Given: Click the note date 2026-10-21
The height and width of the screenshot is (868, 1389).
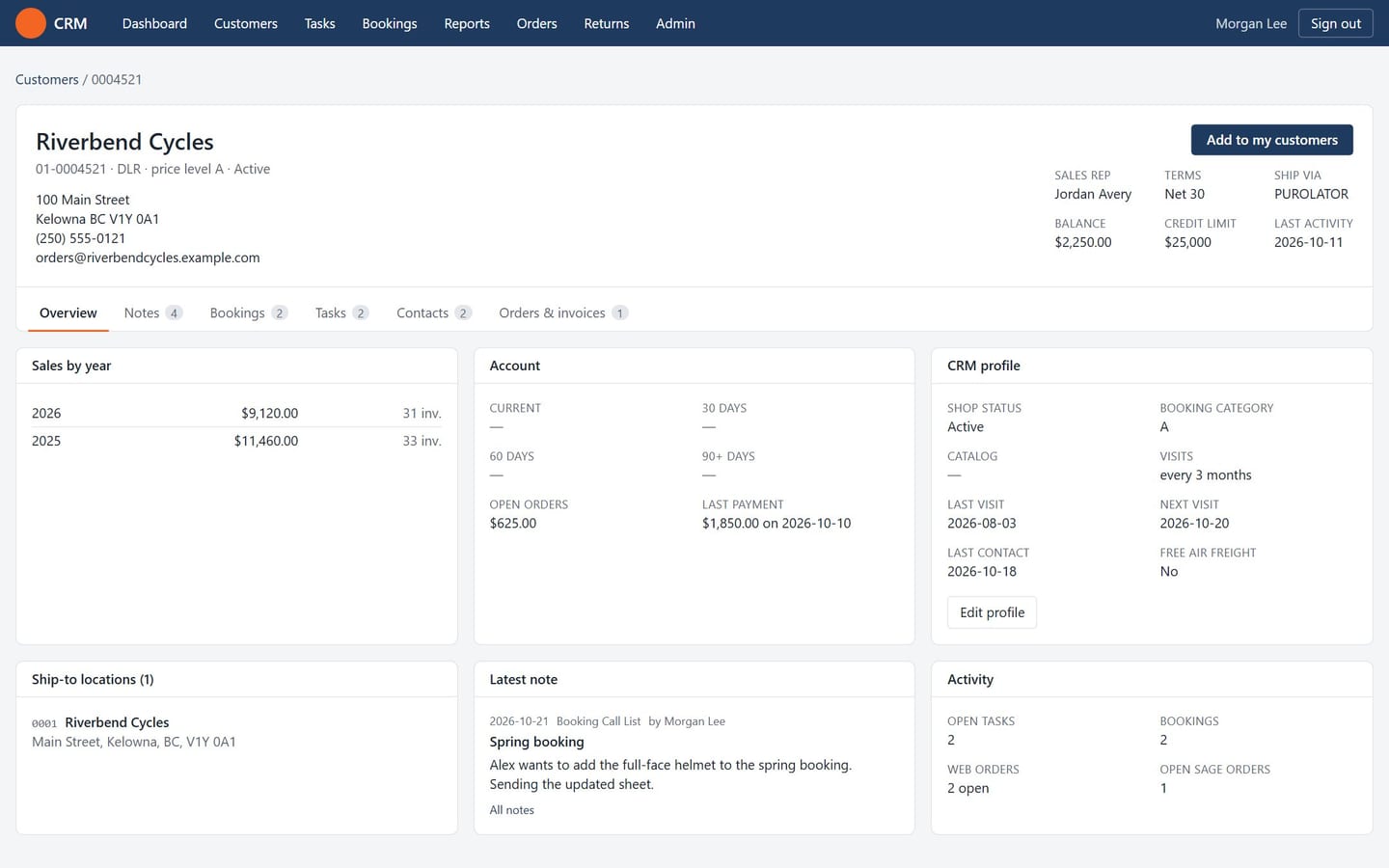Looking at the screenshot, I should point(519,721).
